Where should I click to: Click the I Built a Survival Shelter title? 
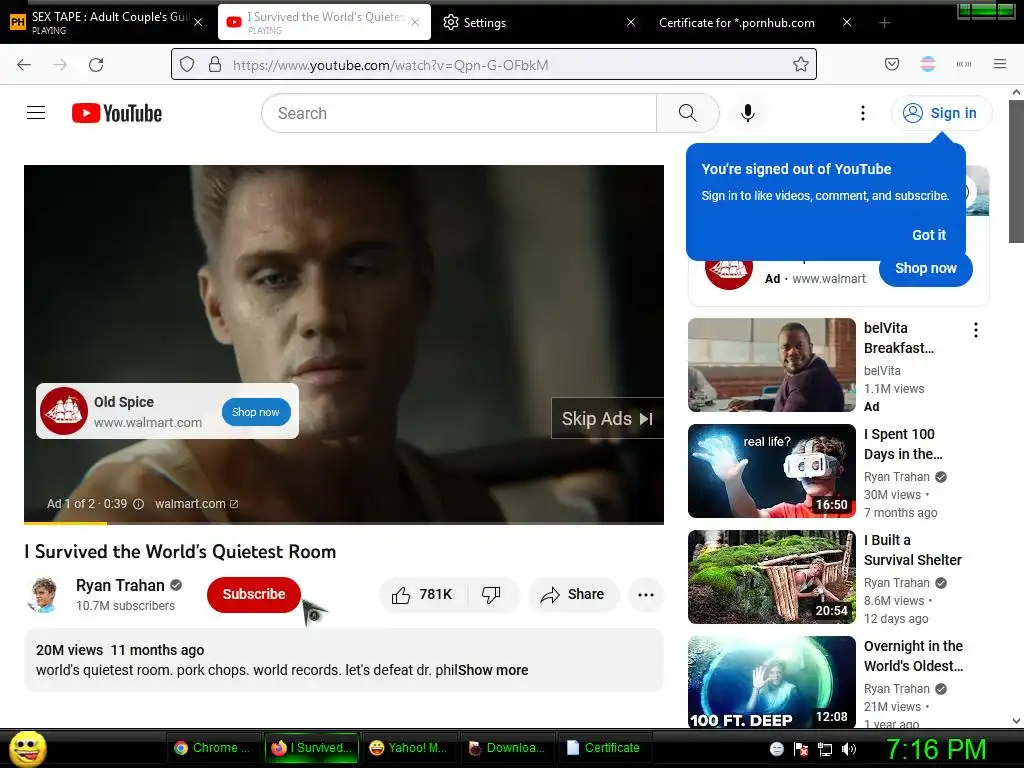[912, 550]
